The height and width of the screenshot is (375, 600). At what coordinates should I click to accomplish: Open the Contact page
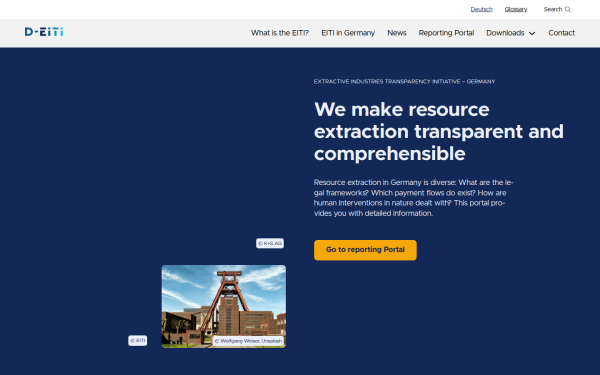pos(561,33)
